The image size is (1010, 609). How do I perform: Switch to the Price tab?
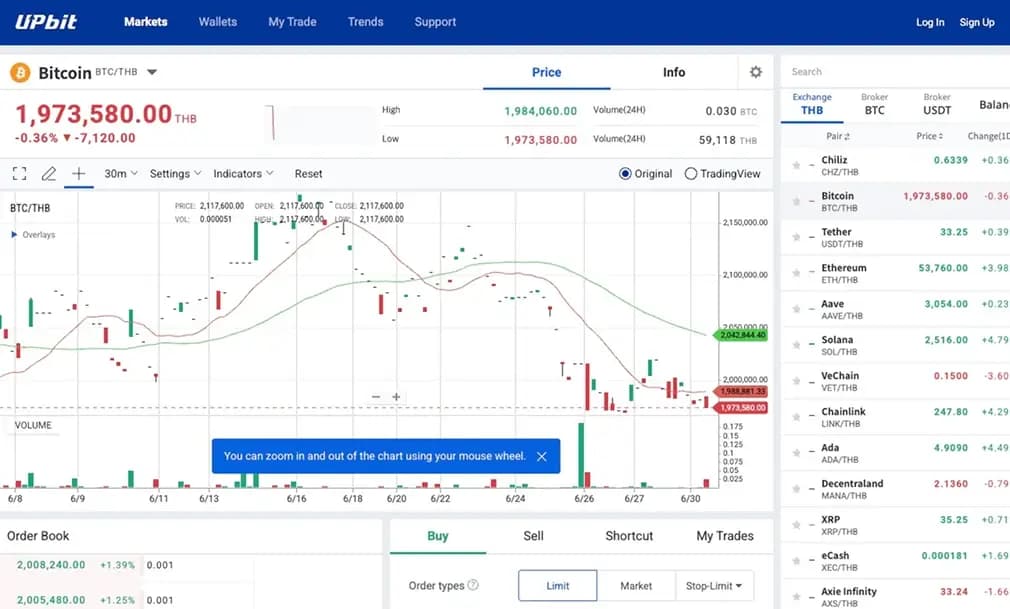[x=546, y=72]
